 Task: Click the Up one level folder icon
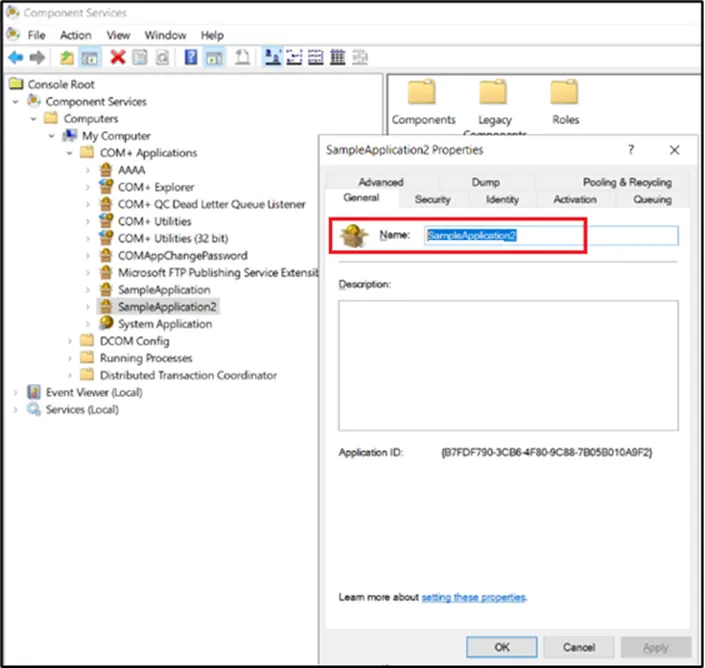point(67,57)
